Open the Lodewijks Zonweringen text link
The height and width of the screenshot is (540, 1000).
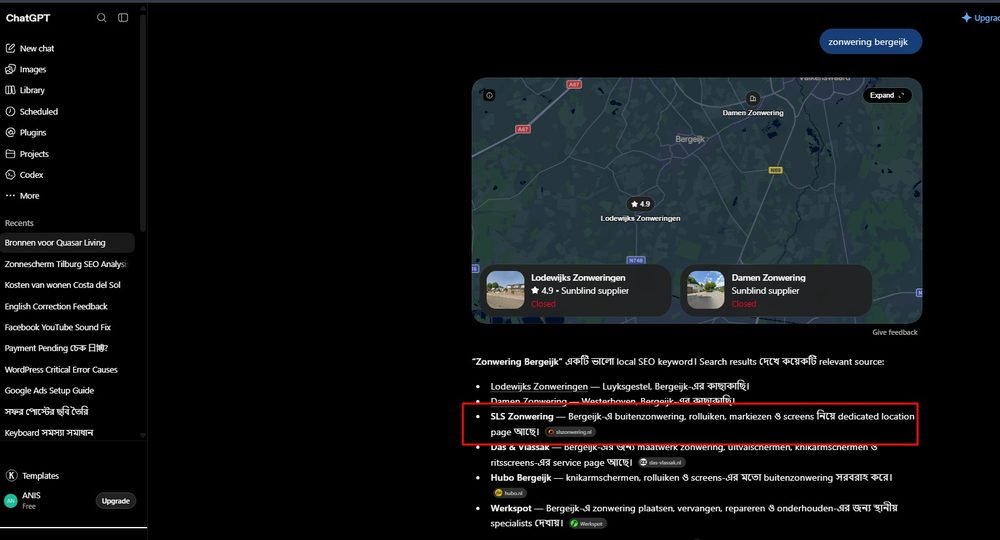tap(539, 386)
